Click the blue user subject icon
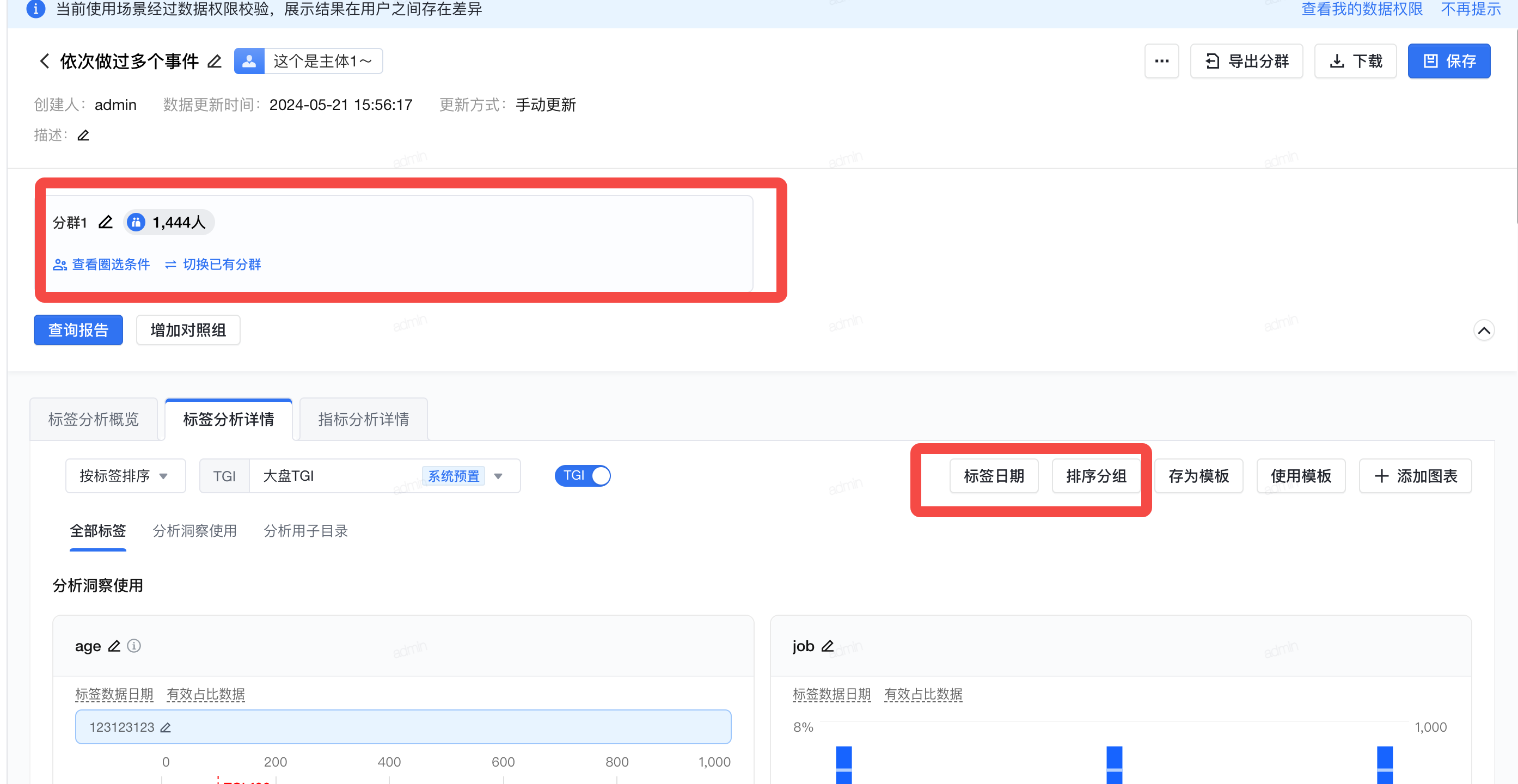The height and width of the screenshot is (784, 1518). (x=249, y=62)
